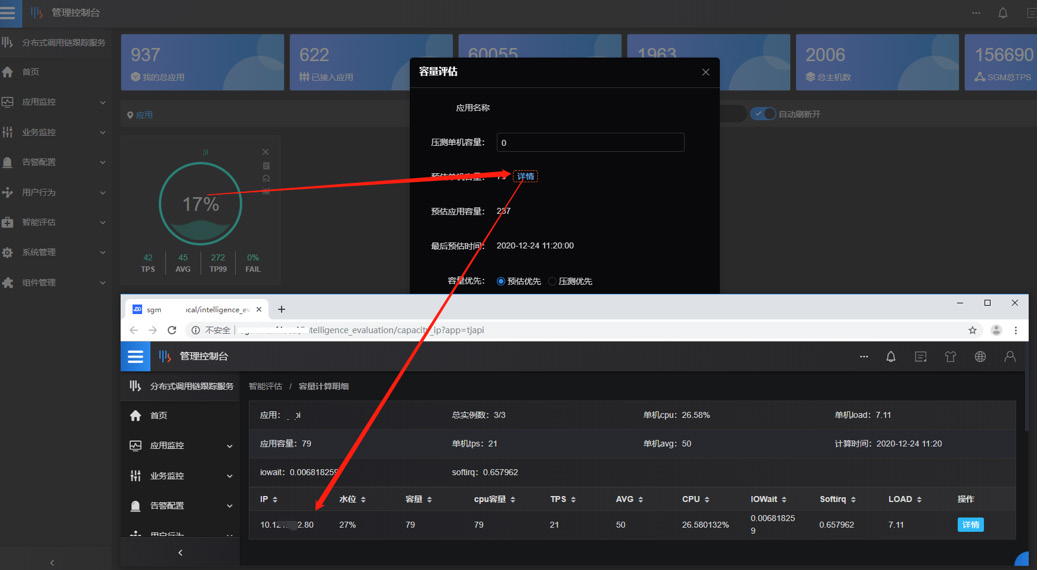
Task: Click the bell icon in the upper console header
Action: coord(1003,13)
